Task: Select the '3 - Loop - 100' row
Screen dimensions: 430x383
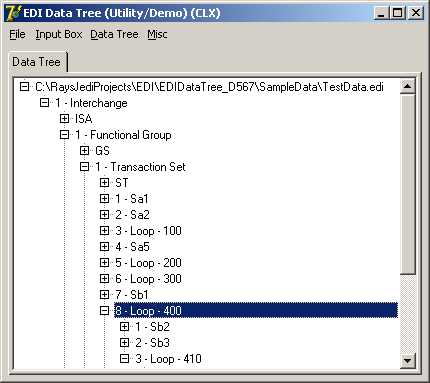Action: tap(148, 231)
